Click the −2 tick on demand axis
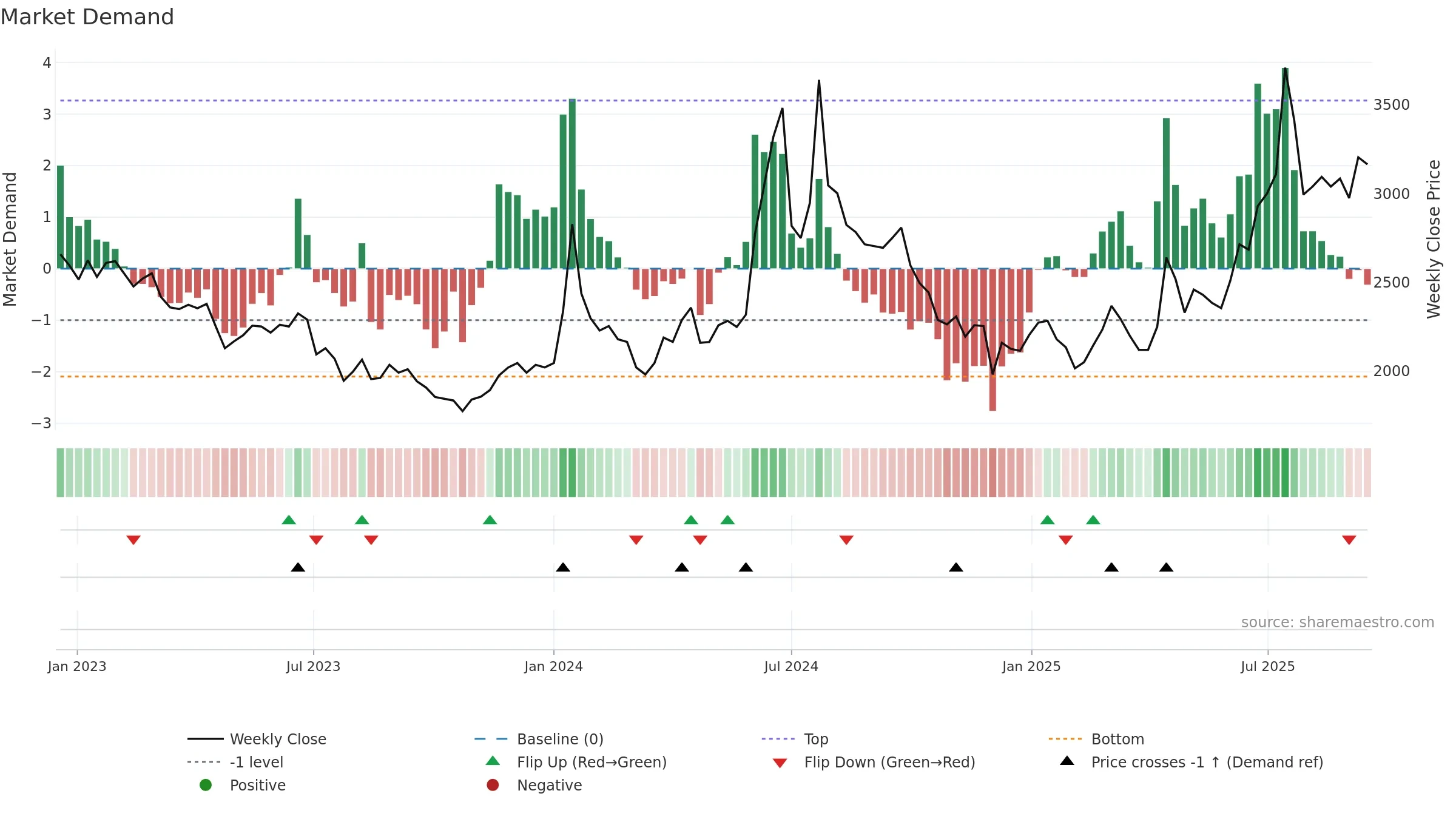This screenshot has width=1456, height=819. pos(41,371)
